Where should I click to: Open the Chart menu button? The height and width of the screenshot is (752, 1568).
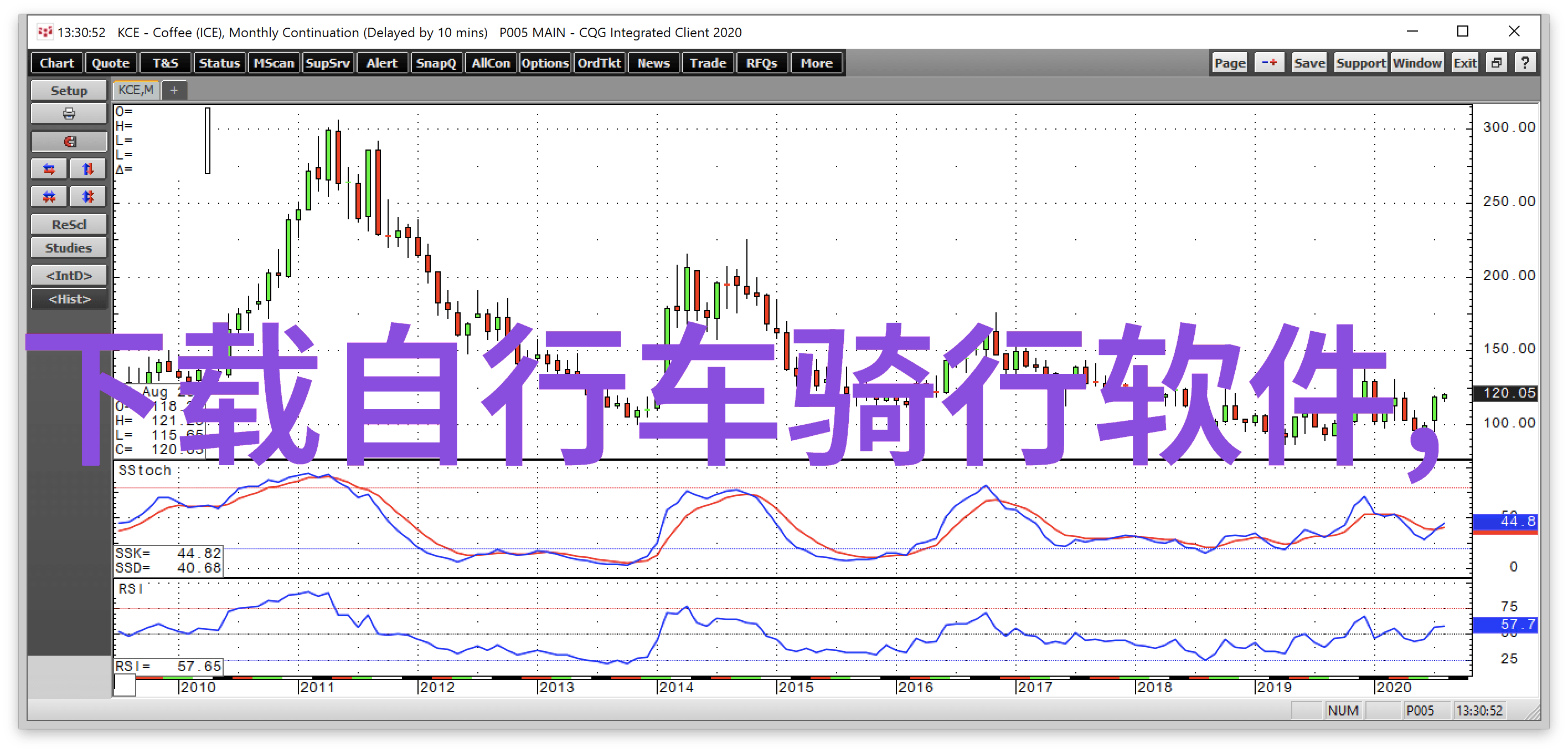(x=56, y=63)
